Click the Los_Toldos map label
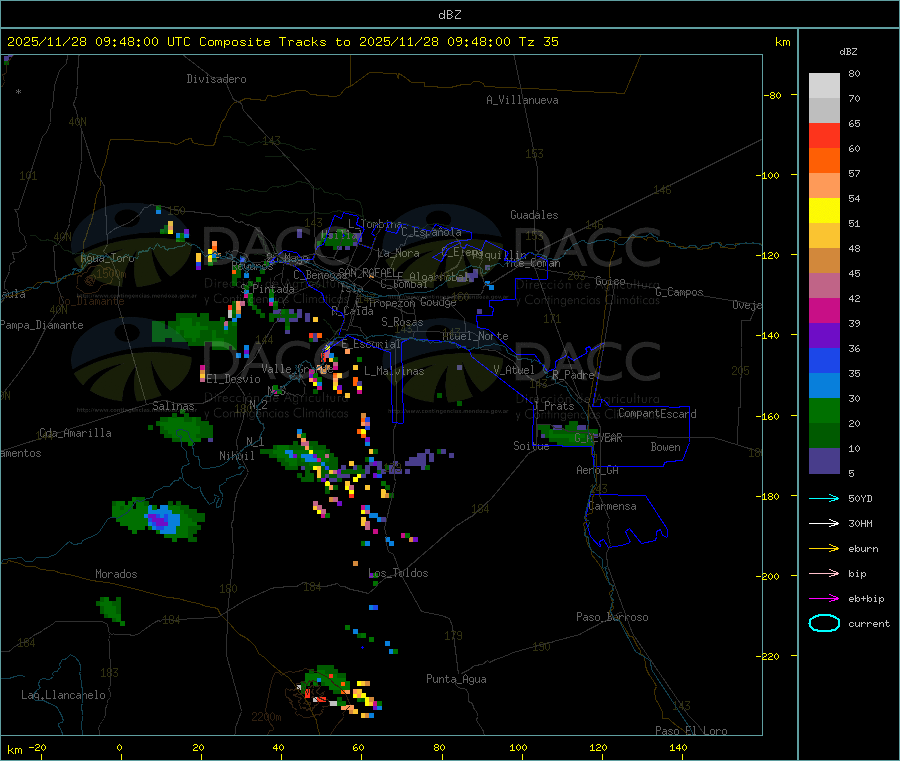900x761 pixels. point(398,573)
